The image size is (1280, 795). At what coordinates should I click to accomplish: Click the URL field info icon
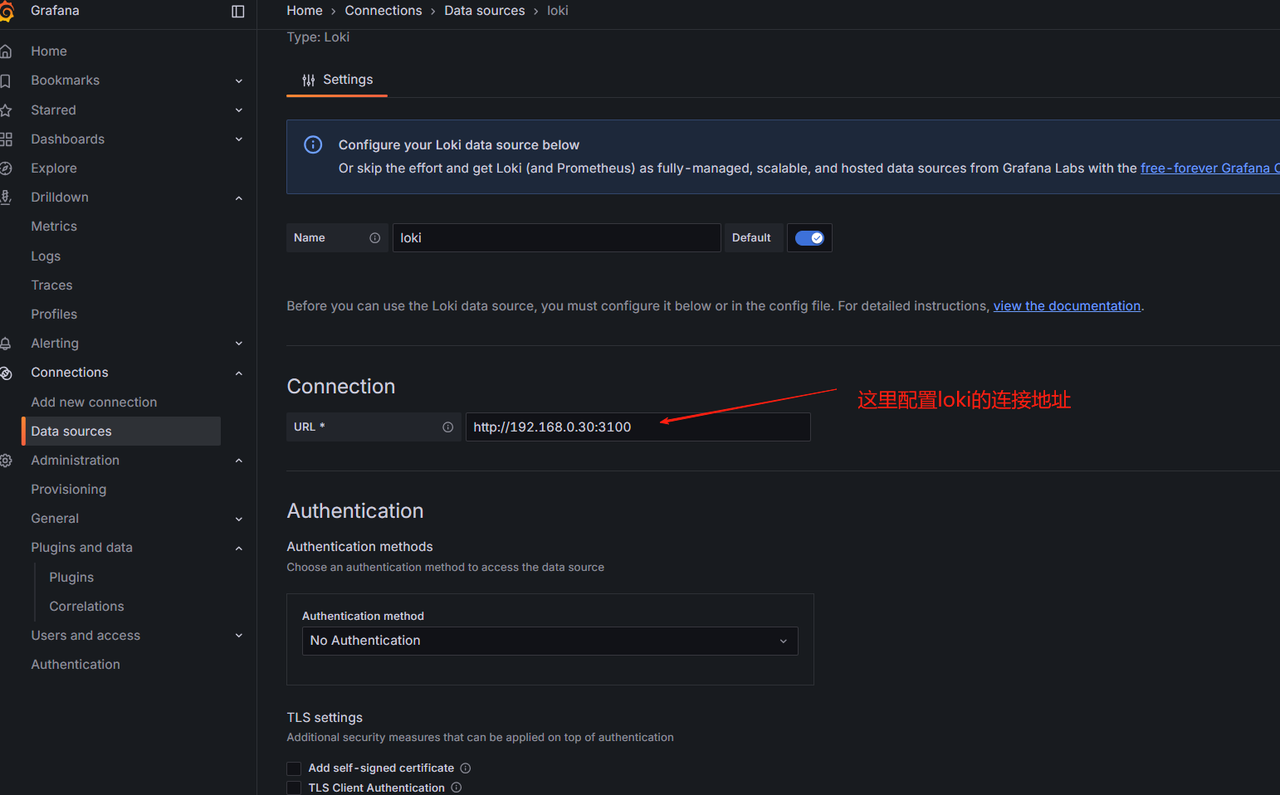448,427
